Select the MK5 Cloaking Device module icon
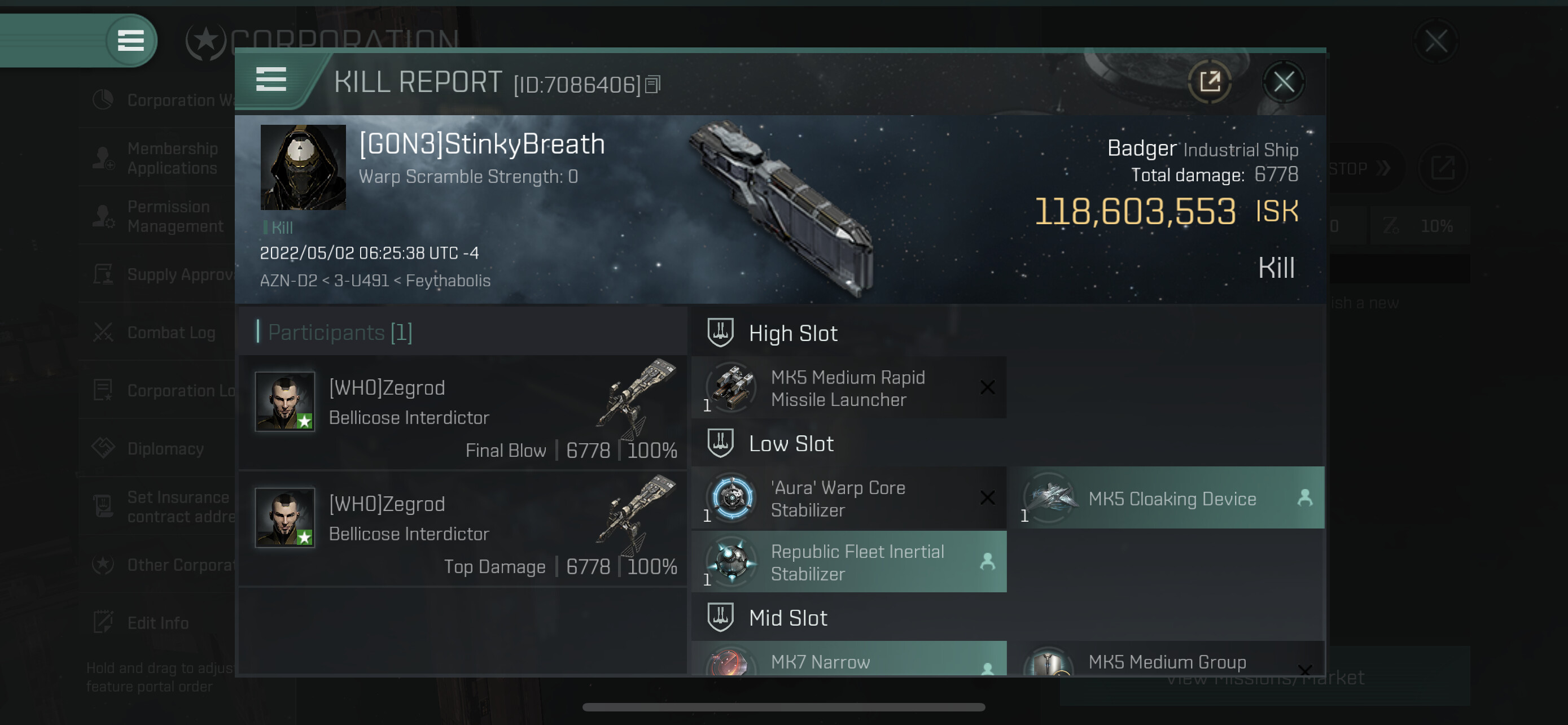 coord(1050,498)
